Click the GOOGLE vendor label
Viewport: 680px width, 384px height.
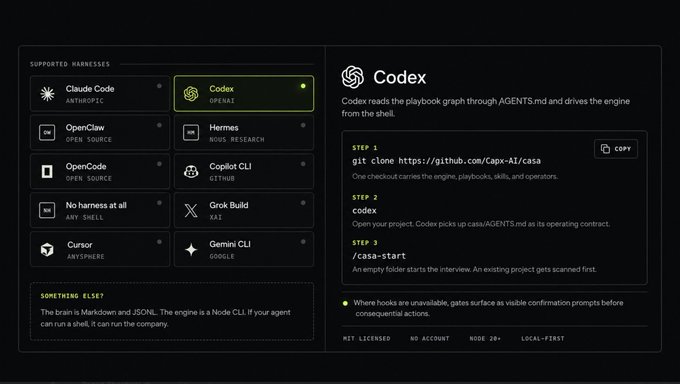(222, 256)
